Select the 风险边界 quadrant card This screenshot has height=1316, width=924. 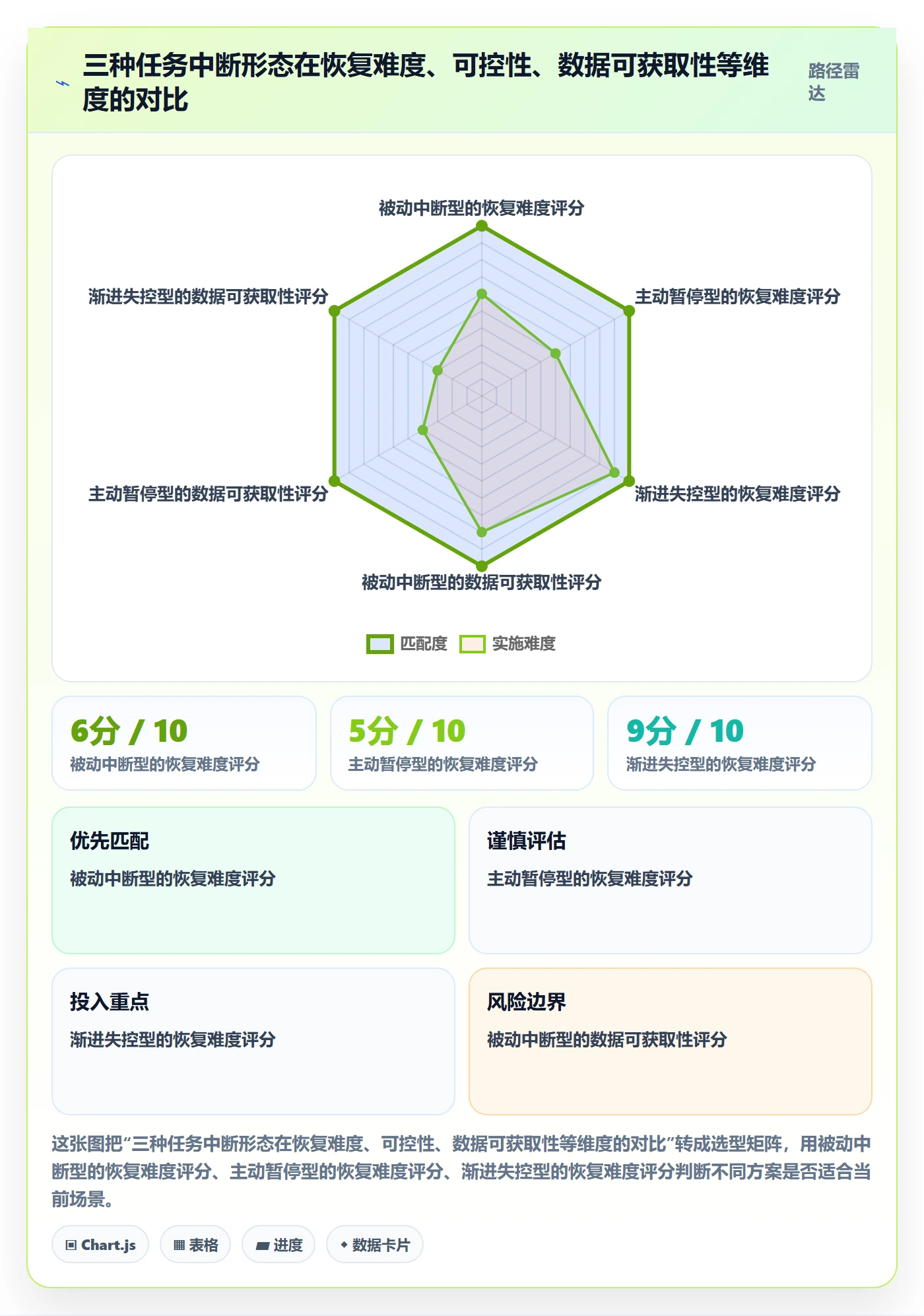pyautogui.click(x=671, y=1041)
